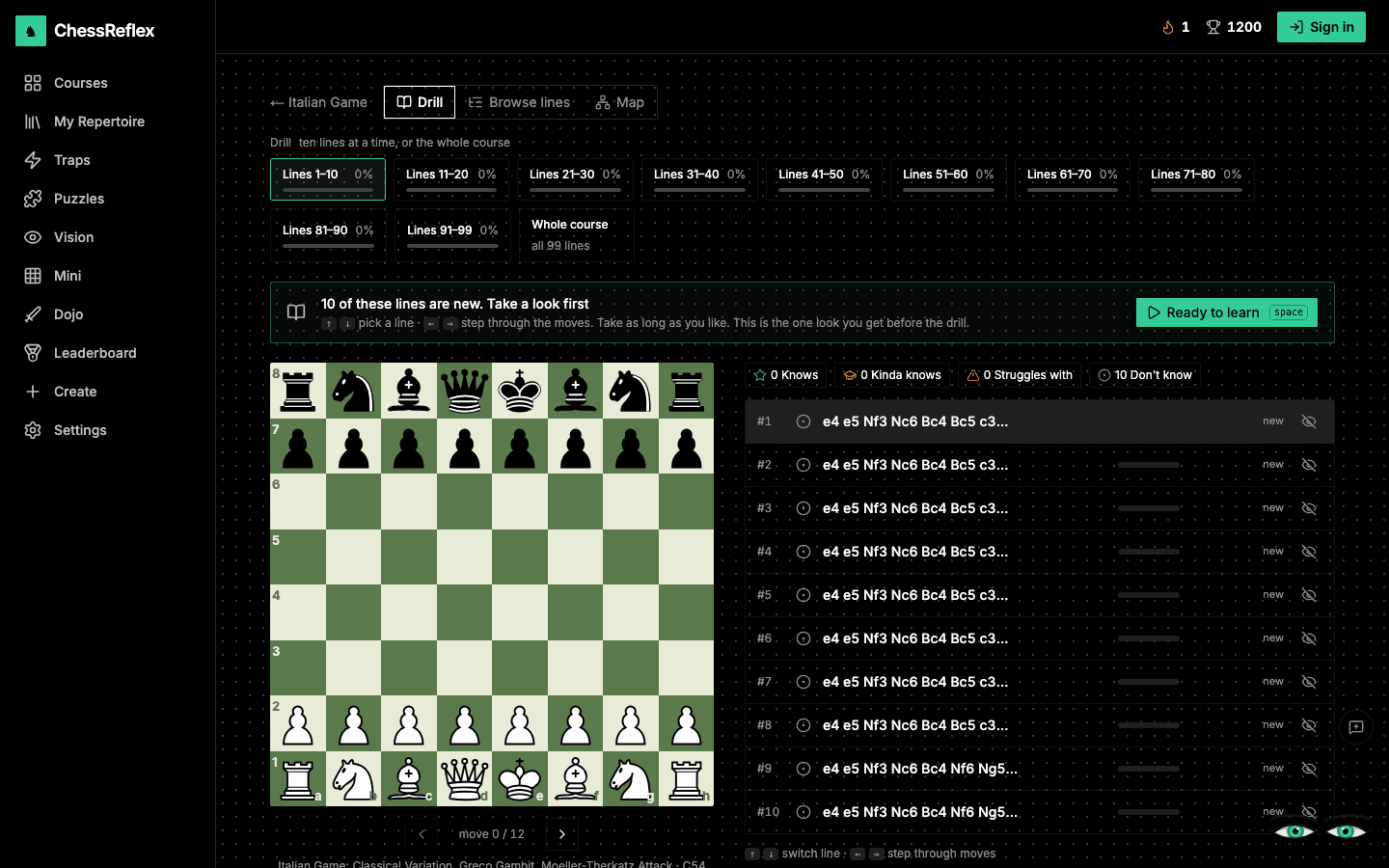This screenshot has width=1389, height=868.
Task: Toggle hide for line #3
Action: 1309,508
